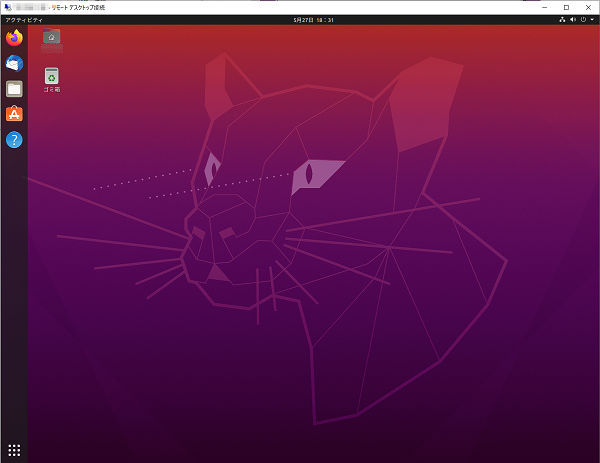This screenshot has width=600, height=463.
Task: Open the Files manager dock icon
Action: coord(14,88)
